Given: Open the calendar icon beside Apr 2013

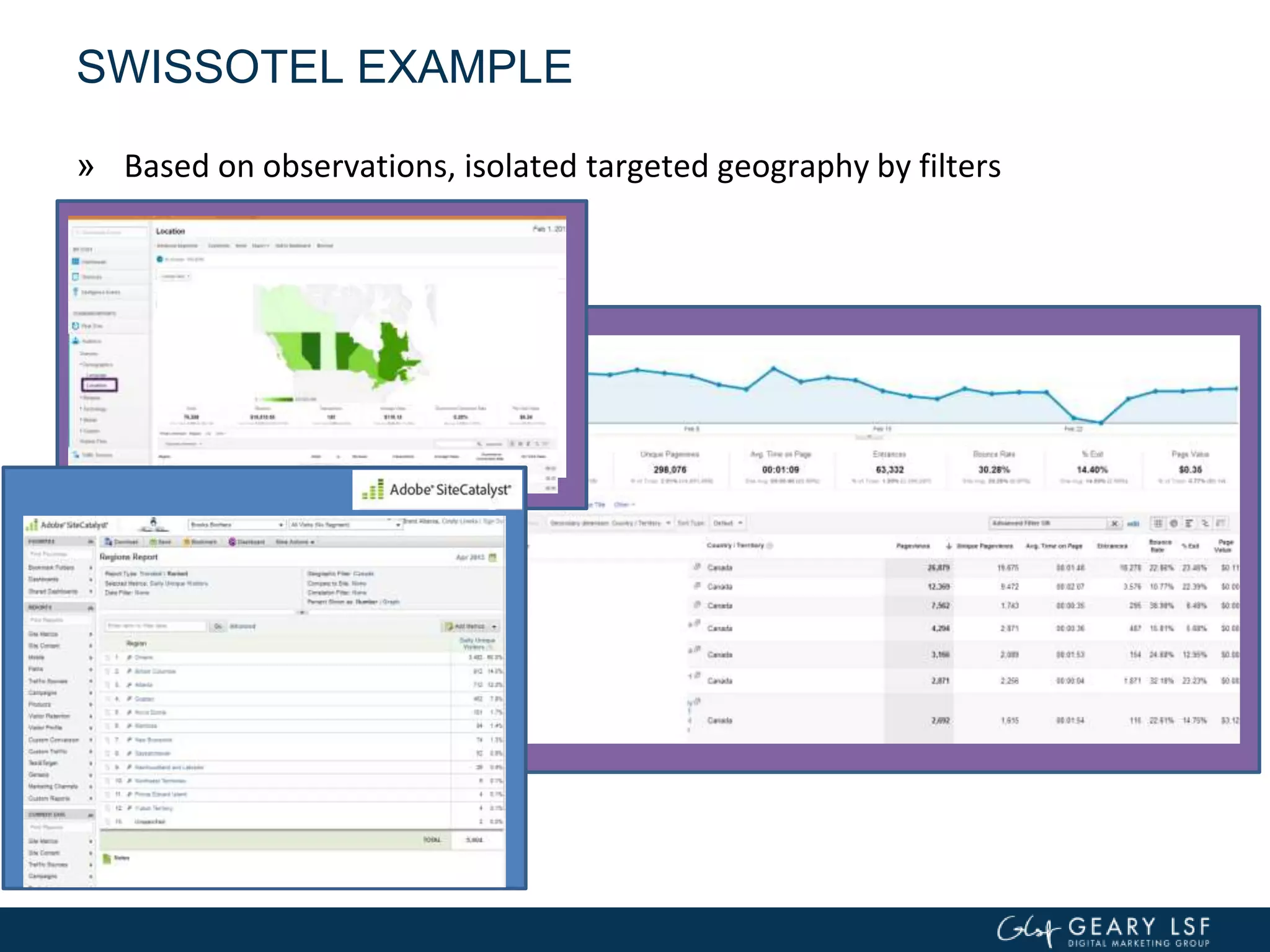Looking at the screenshot, I should [493, 557].
